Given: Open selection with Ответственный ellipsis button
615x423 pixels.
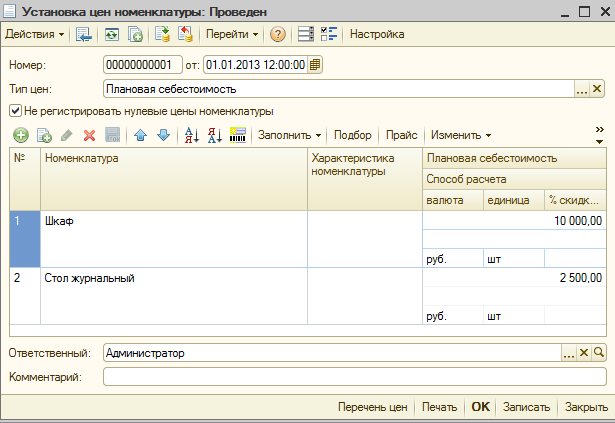Looking at the screenshot, I should pos(569,353).
